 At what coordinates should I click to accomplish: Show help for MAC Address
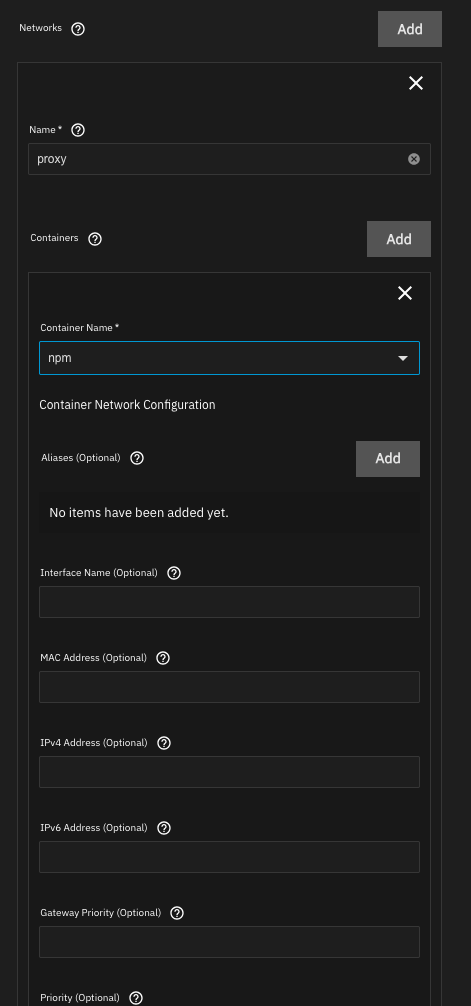[163, 658]
